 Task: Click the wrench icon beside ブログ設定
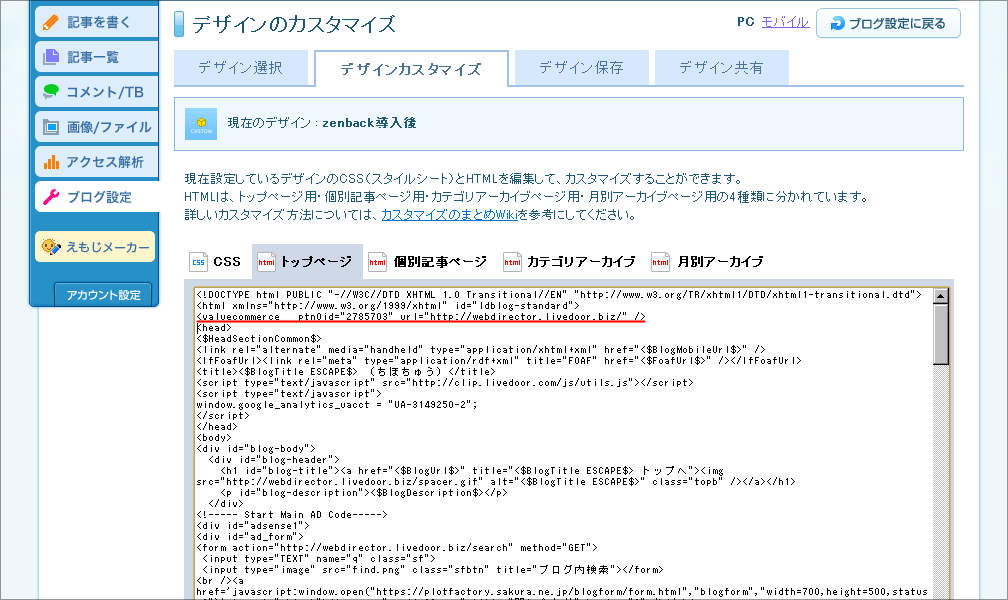coord(51,197)
